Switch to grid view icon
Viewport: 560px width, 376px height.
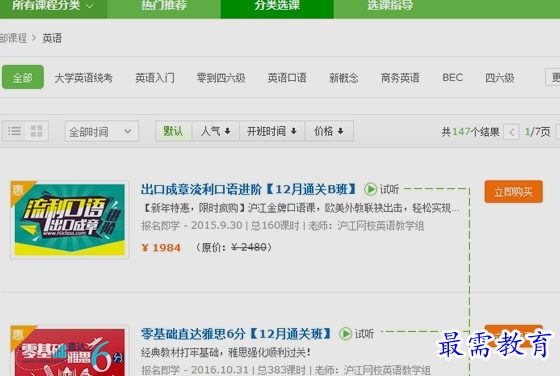point(36,131)
